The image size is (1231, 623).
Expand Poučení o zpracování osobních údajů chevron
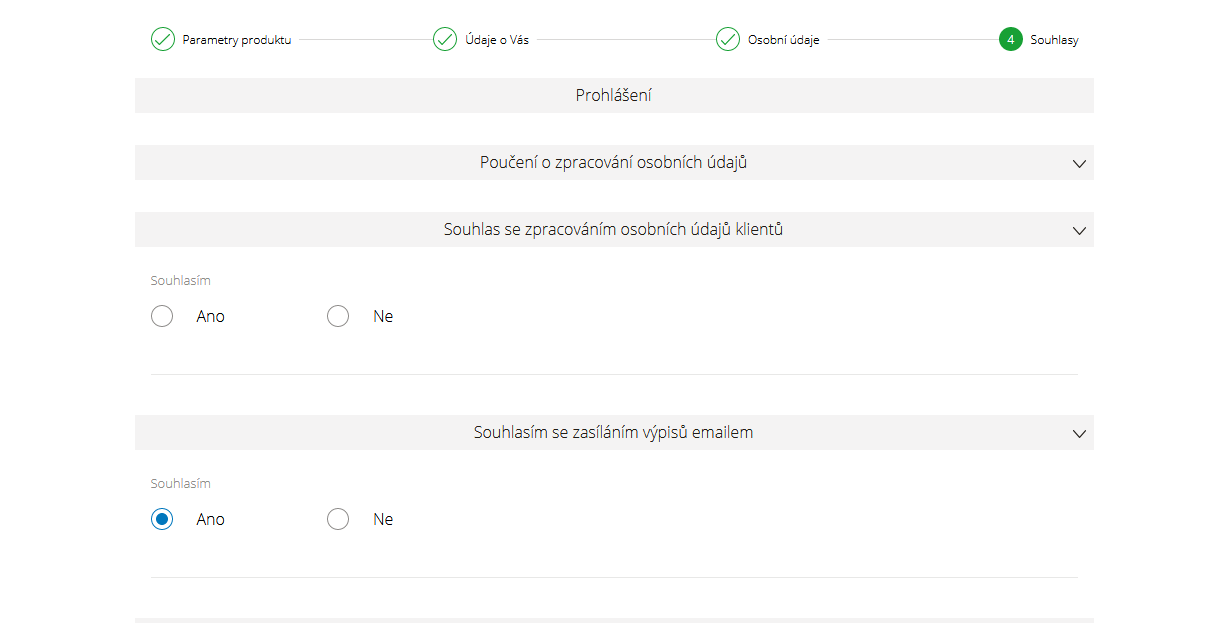(1079, 163)
